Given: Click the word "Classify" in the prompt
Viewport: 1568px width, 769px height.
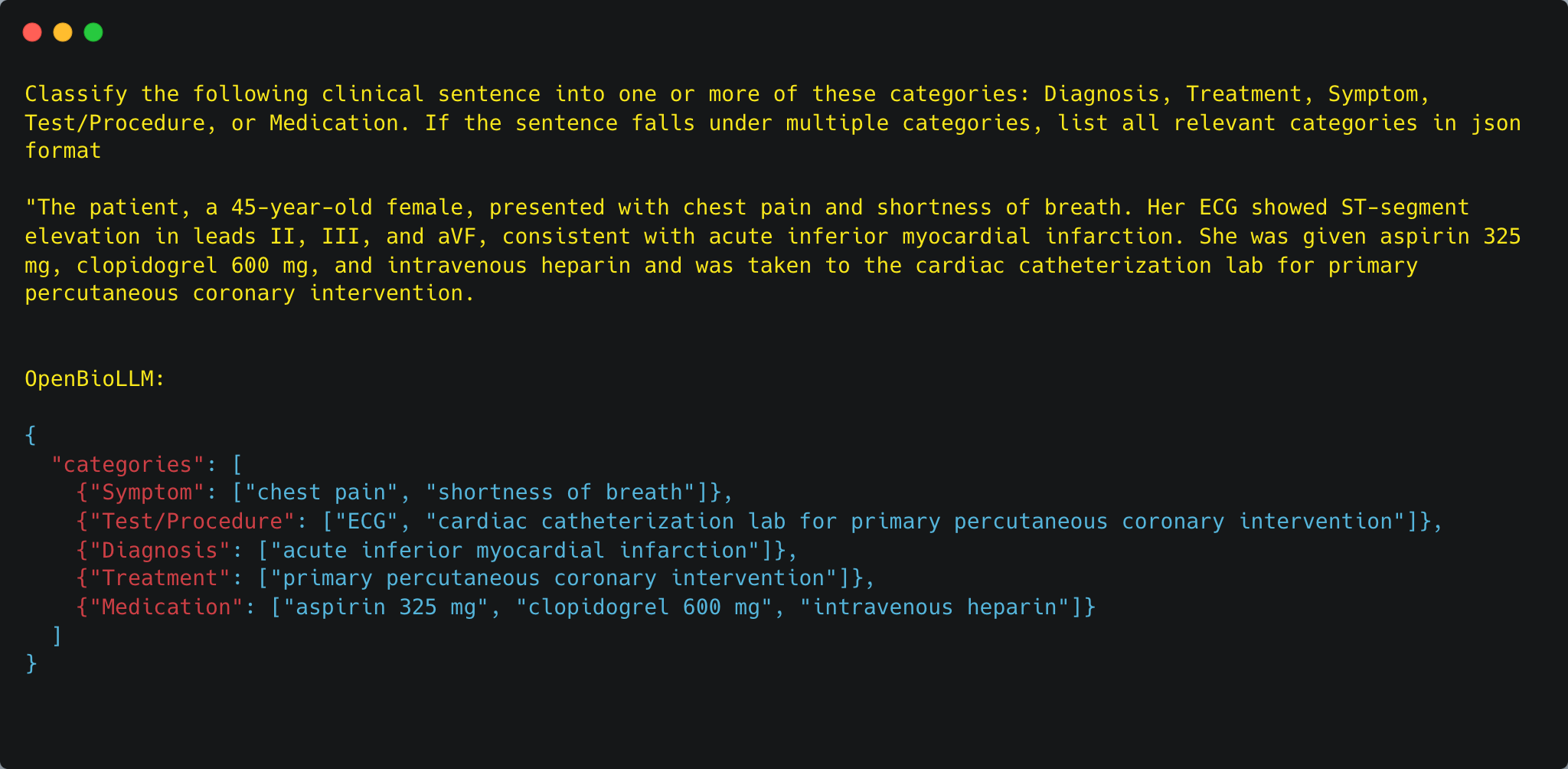Looking at the screenshot, I should pos(76,94).
